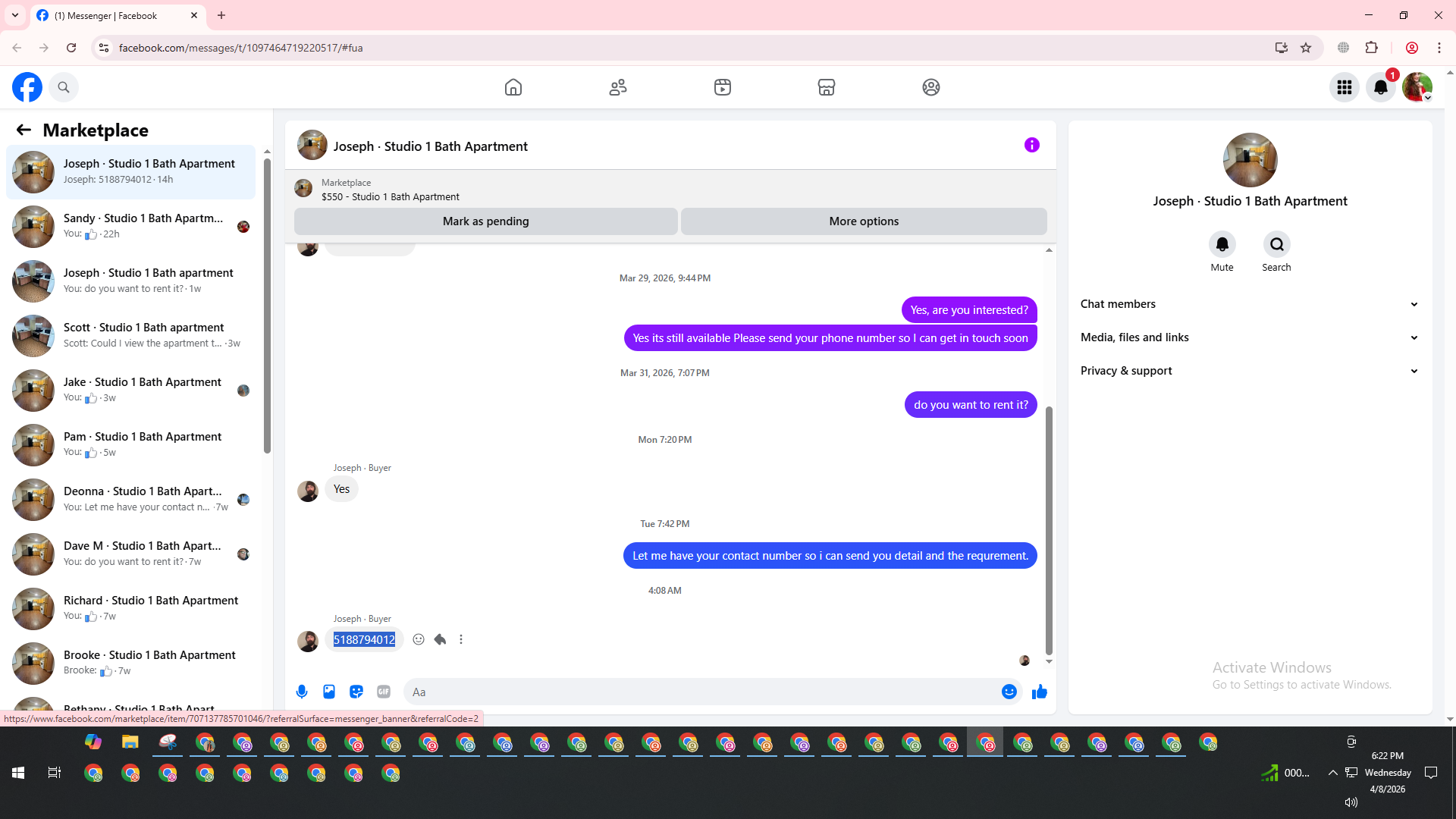Reply to the 5188794012 message
The height and width of the screenshot is (819, 1456).
point(440,639)
